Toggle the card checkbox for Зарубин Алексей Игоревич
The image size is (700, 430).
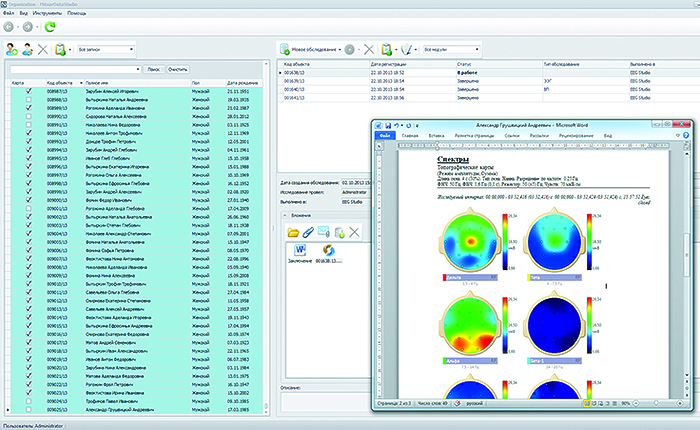[x=28, y=89]
